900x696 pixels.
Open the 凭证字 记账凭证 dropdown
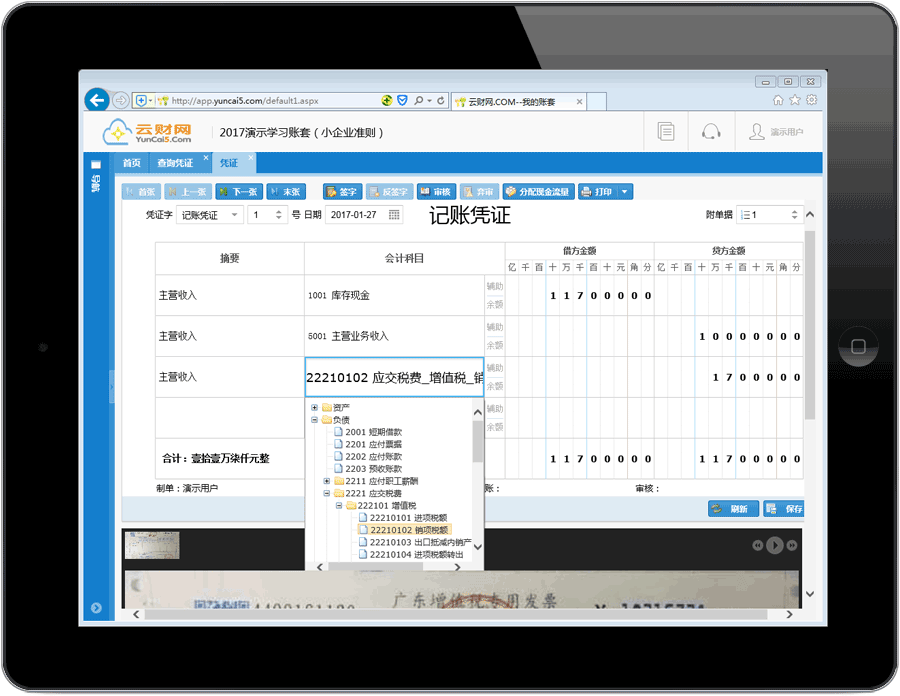[x=210, y=215]
